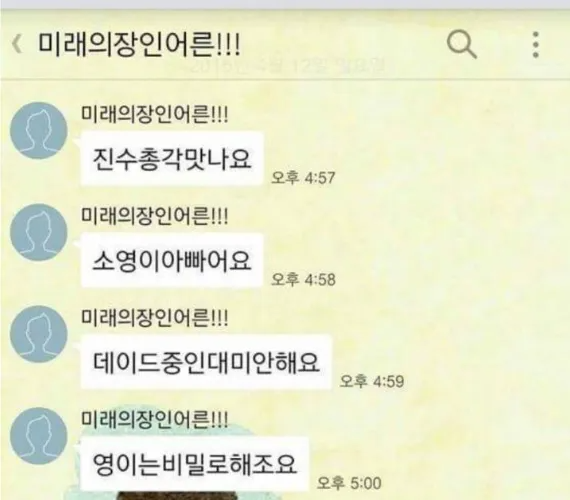
Task: Tap the sender name above the 데이드중인대미안해요 message
Action: click(x=154, y=318)
